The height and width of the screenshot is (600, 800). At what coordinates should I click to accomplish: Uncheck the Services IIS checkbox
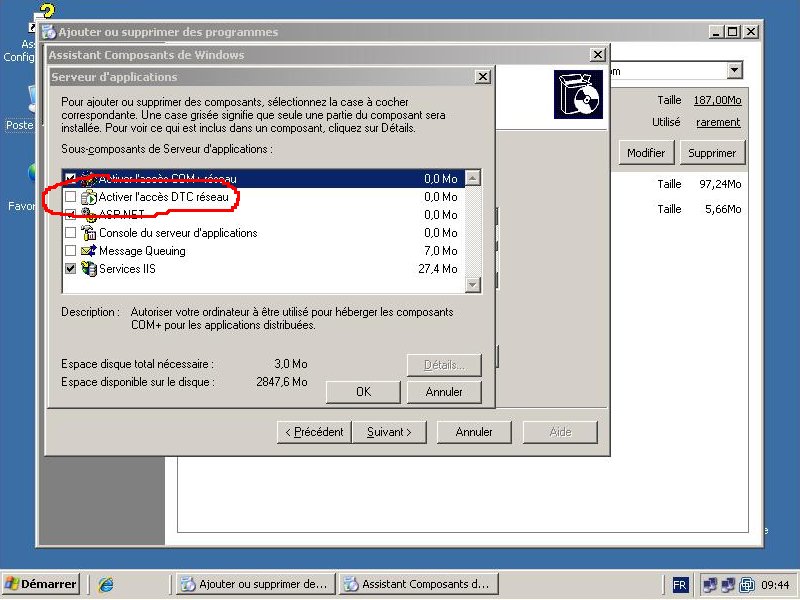click(x=70, y=269)
